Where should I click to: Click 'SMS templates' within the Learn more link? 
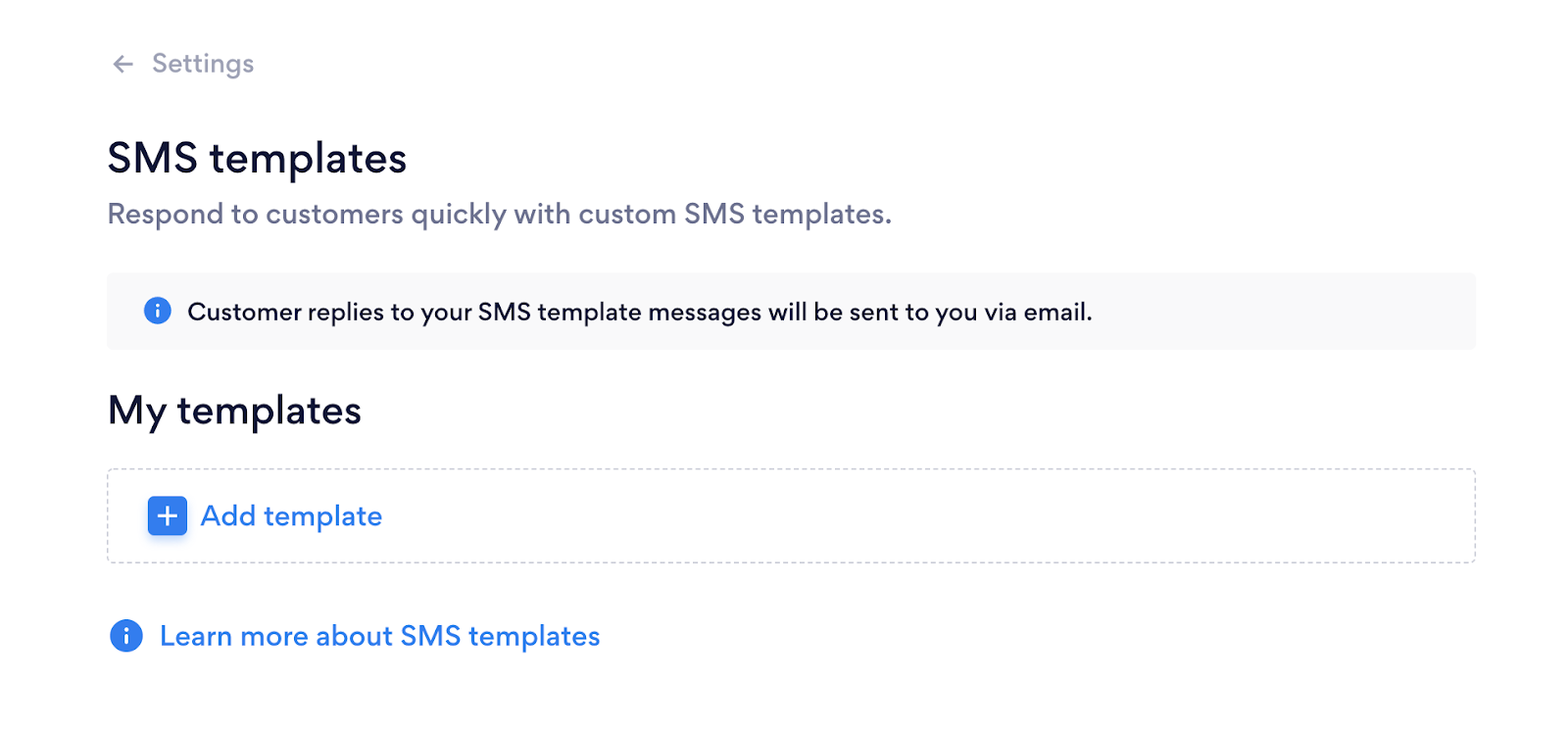click(x=500, y=636)
